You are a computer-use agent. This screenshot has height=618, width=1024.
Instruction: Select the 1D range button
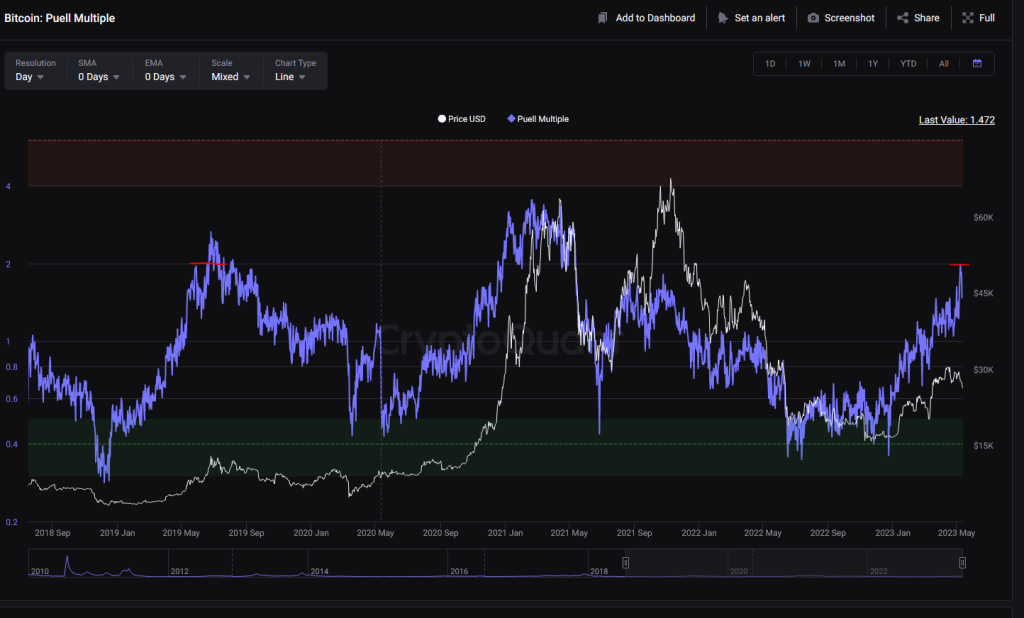click(x=769, y=63)
